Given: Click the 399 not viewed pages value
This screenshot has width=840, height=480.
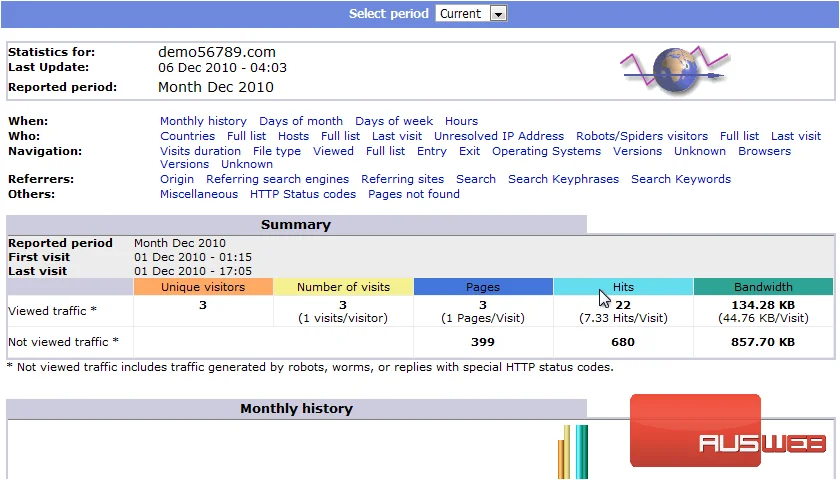Looking at the screenshot, I should pos(483,342).
